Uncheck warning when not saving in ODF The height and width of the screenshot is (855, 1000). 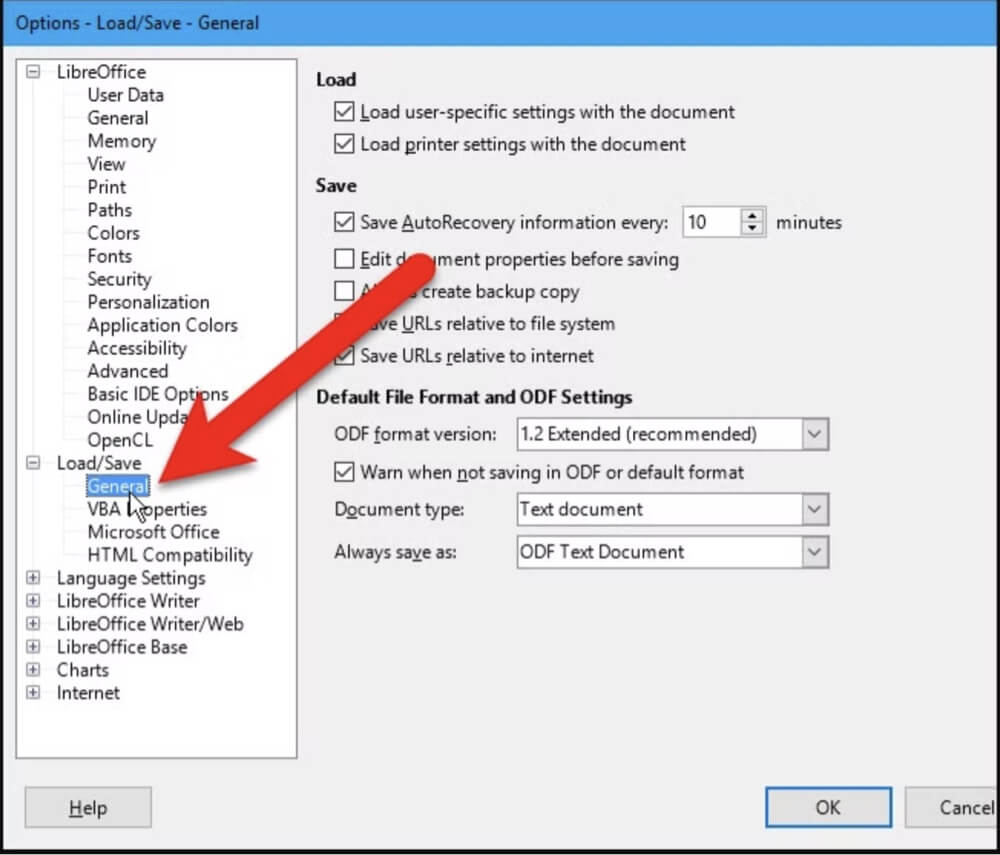[345, 472]
